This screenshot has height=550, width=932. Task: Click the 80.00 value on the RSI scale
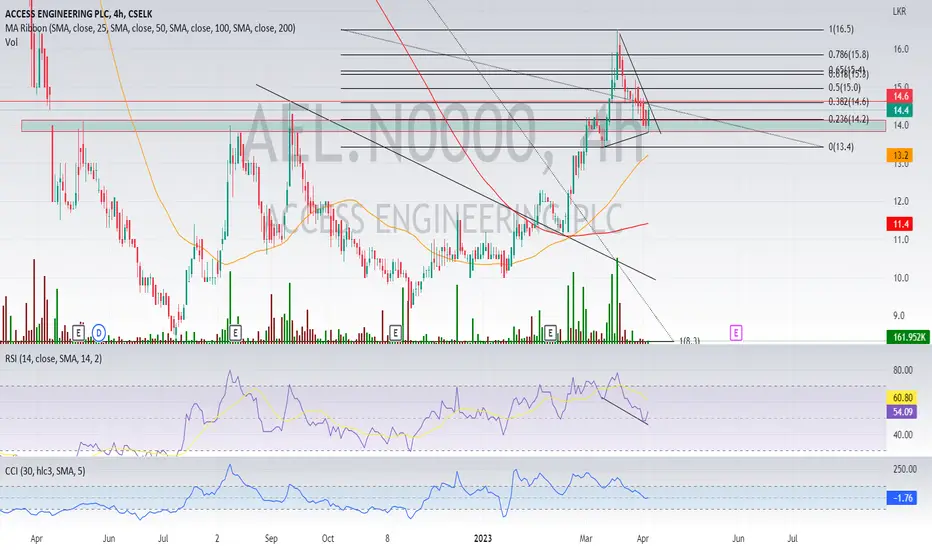coord(902,370)
